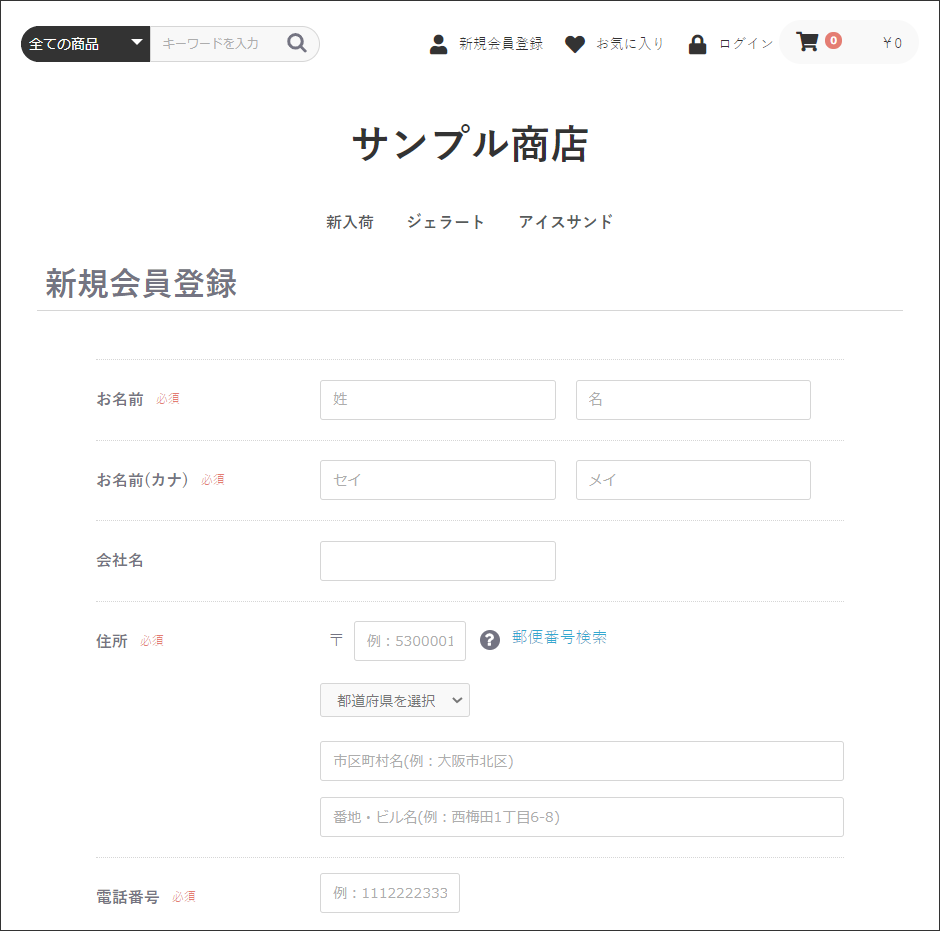Screen dimensions: 940x931
Task: Click the postal code input field
Action: (409, 641)
